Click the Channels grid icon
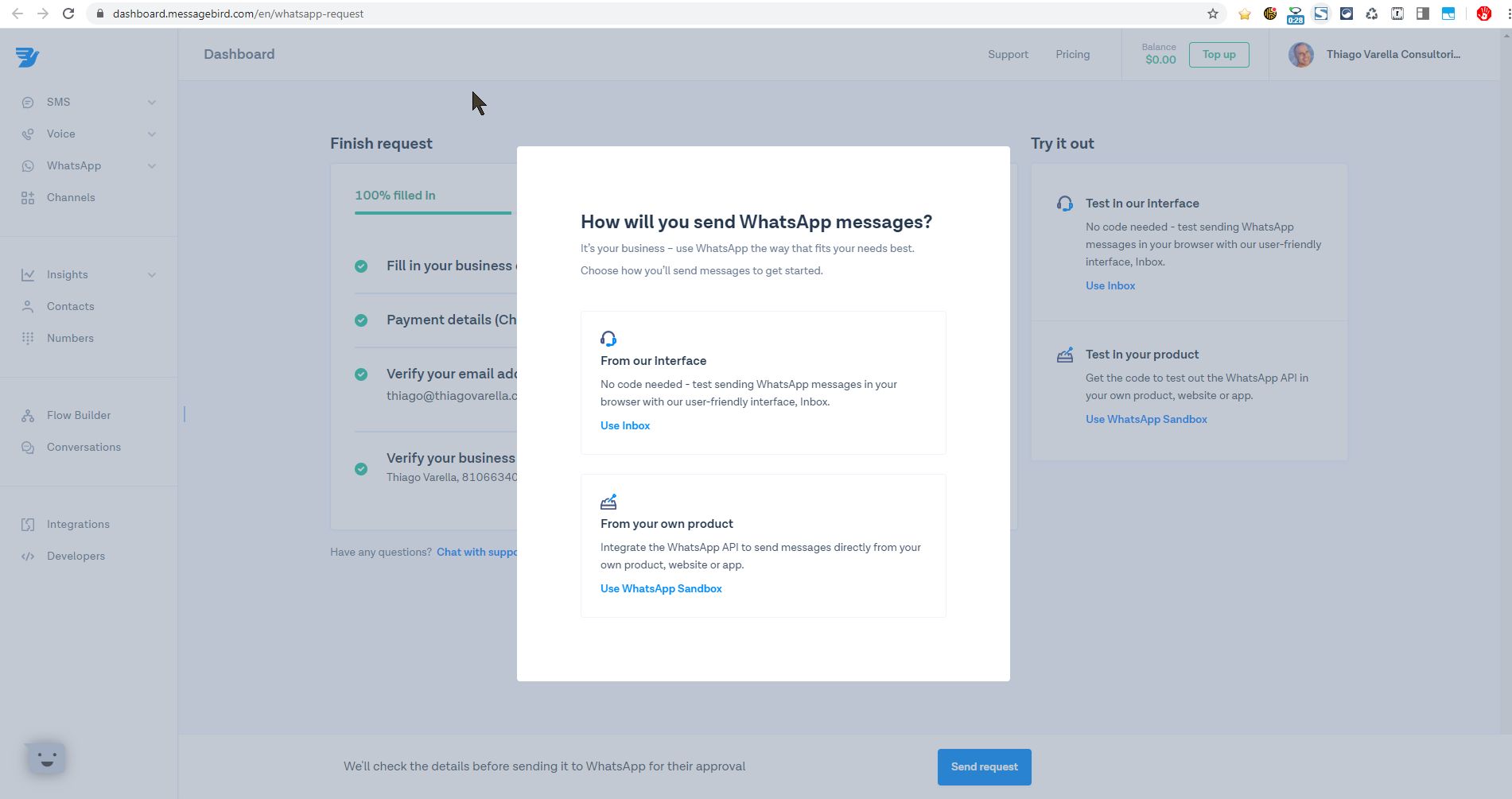The image size is (1512, 799). [28, 198]
